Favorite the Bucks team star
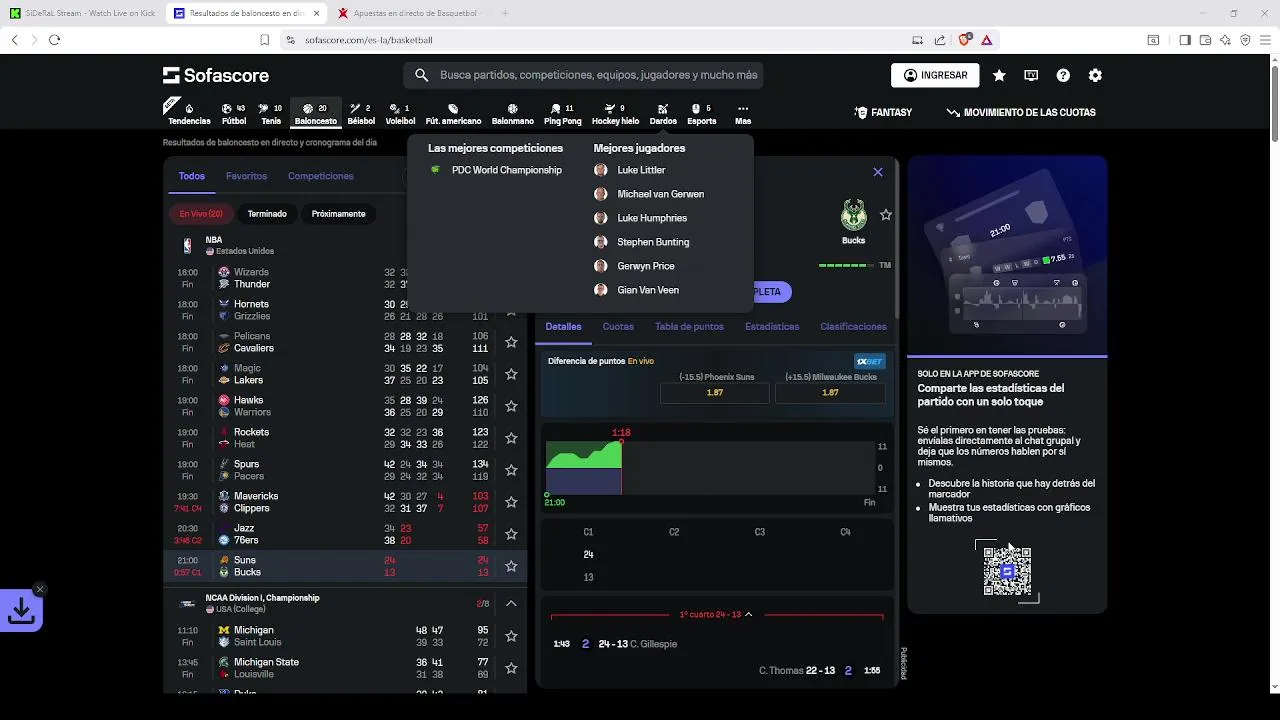Image resolution: width=1280 pixels, height=720 pixels. (886, 215)
